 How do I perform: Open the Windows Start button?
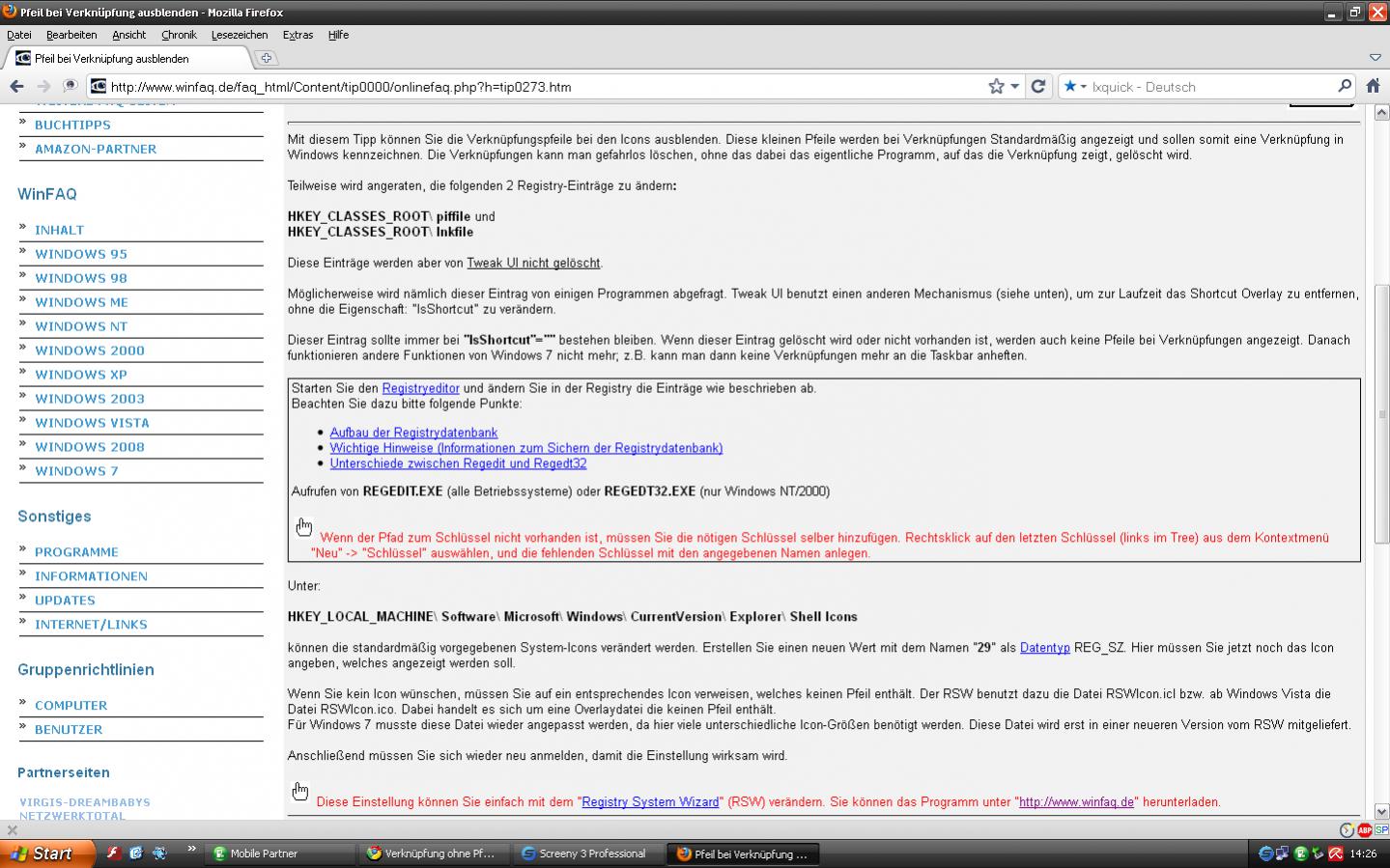(x=48, y=854)
